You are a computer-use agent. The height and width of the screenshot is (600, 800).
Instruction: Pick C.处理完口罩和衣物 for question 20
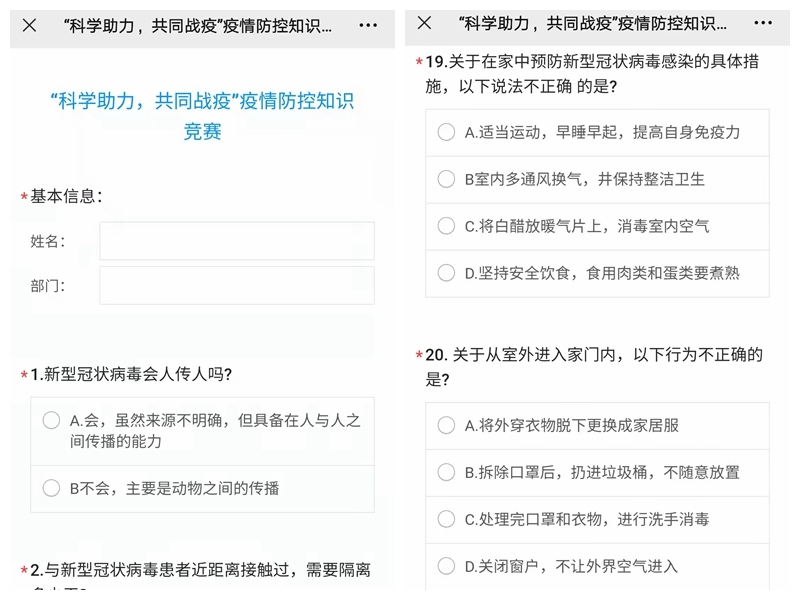pos(447,519)
